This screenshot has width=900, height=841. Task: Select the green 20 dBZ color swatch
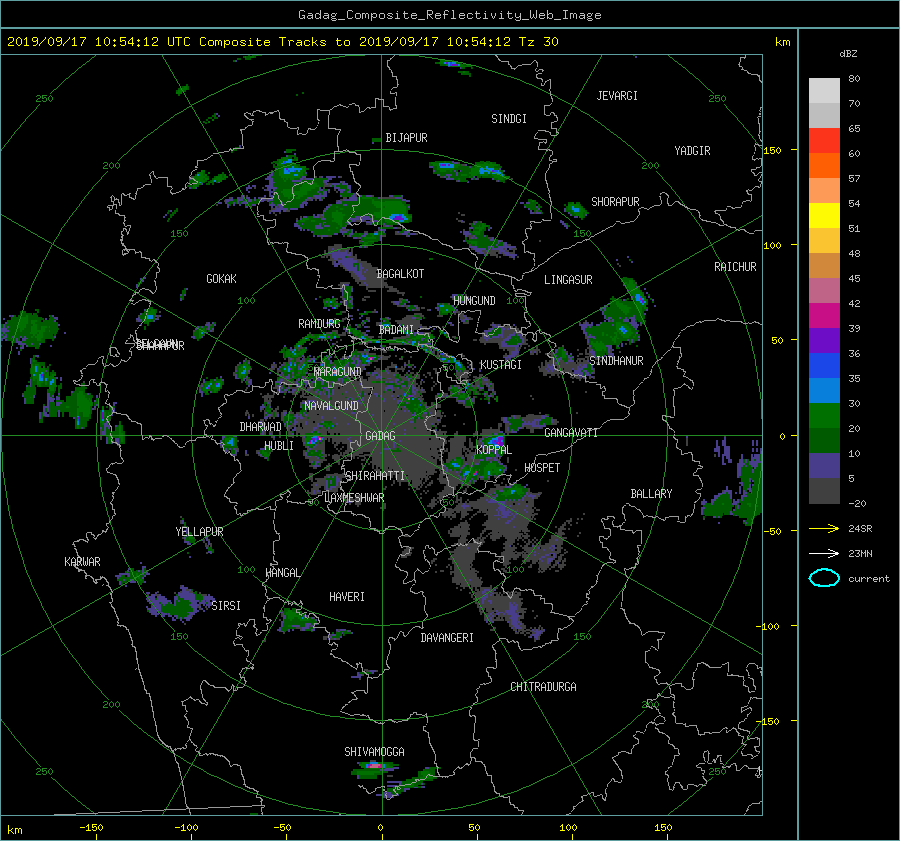[824, 415]
